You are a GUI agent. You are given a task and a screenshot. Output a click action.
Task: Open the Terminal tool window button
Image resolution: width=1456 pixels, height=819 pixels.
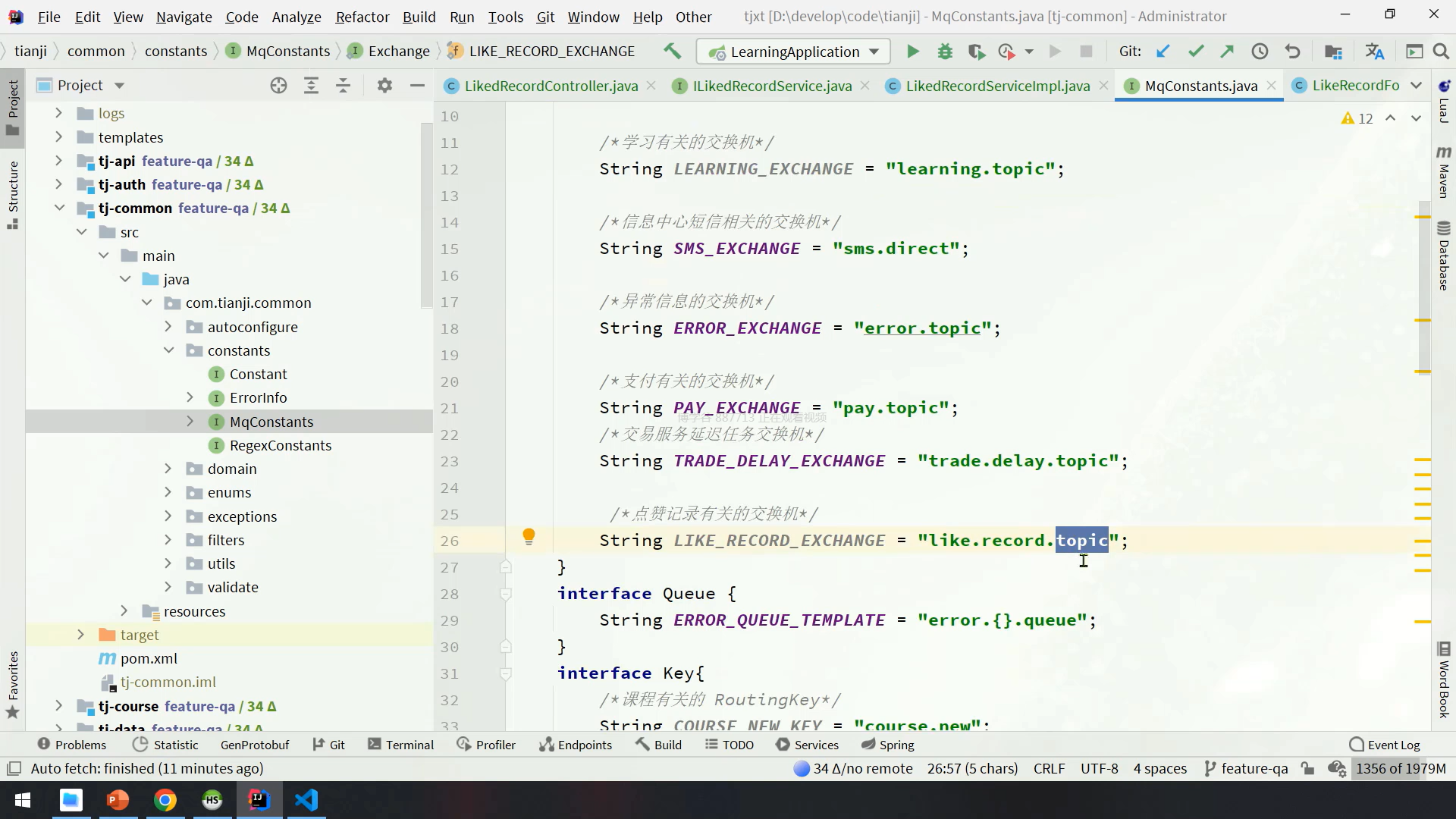coord(400,745)
